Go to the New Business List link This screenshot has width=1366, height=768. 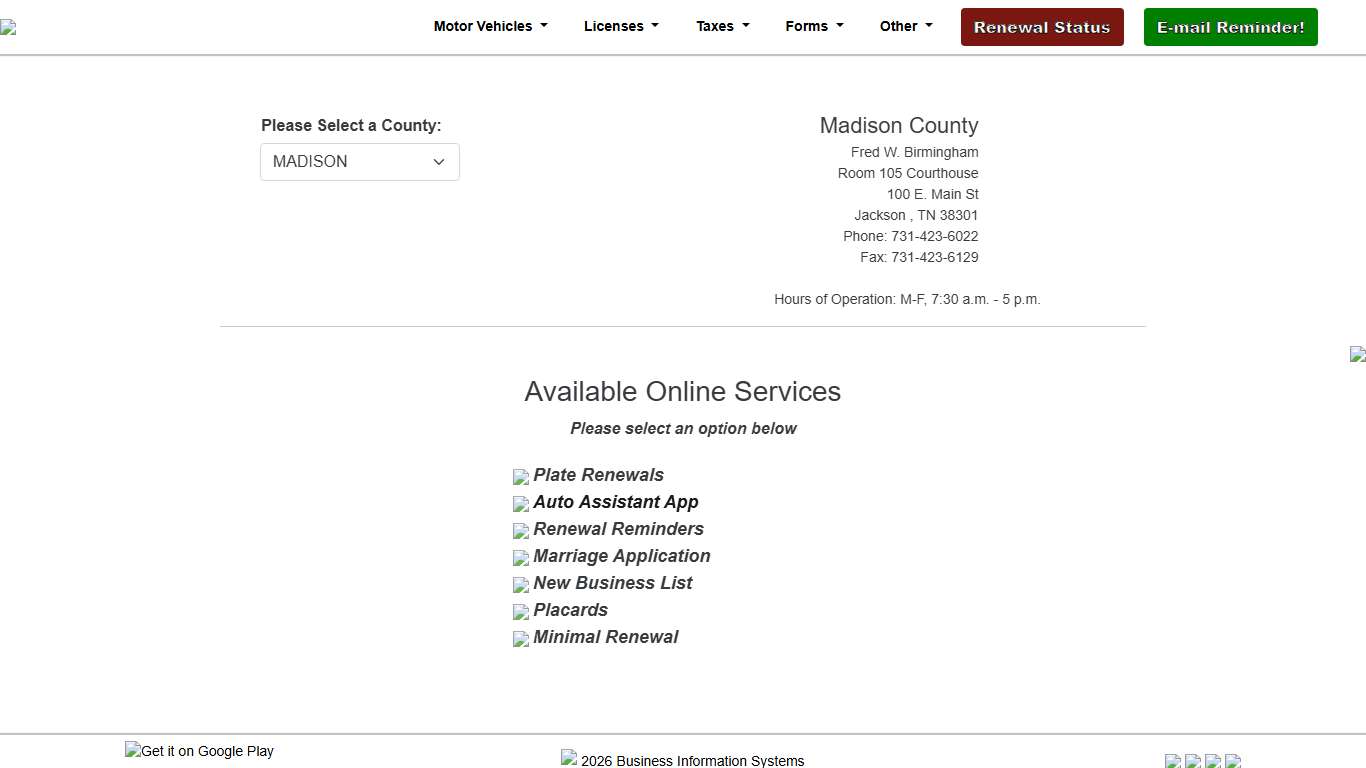(612, 583)
